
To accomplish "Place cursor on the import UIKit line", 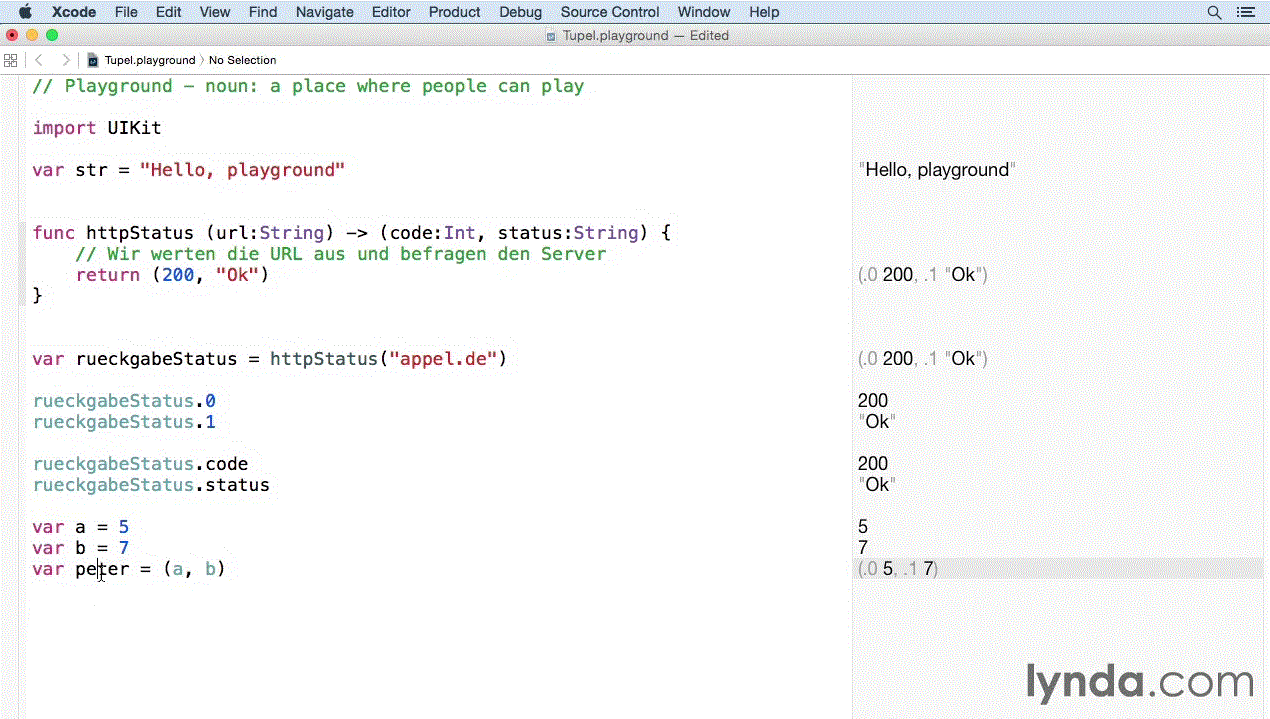I will (x=97, y=128).
